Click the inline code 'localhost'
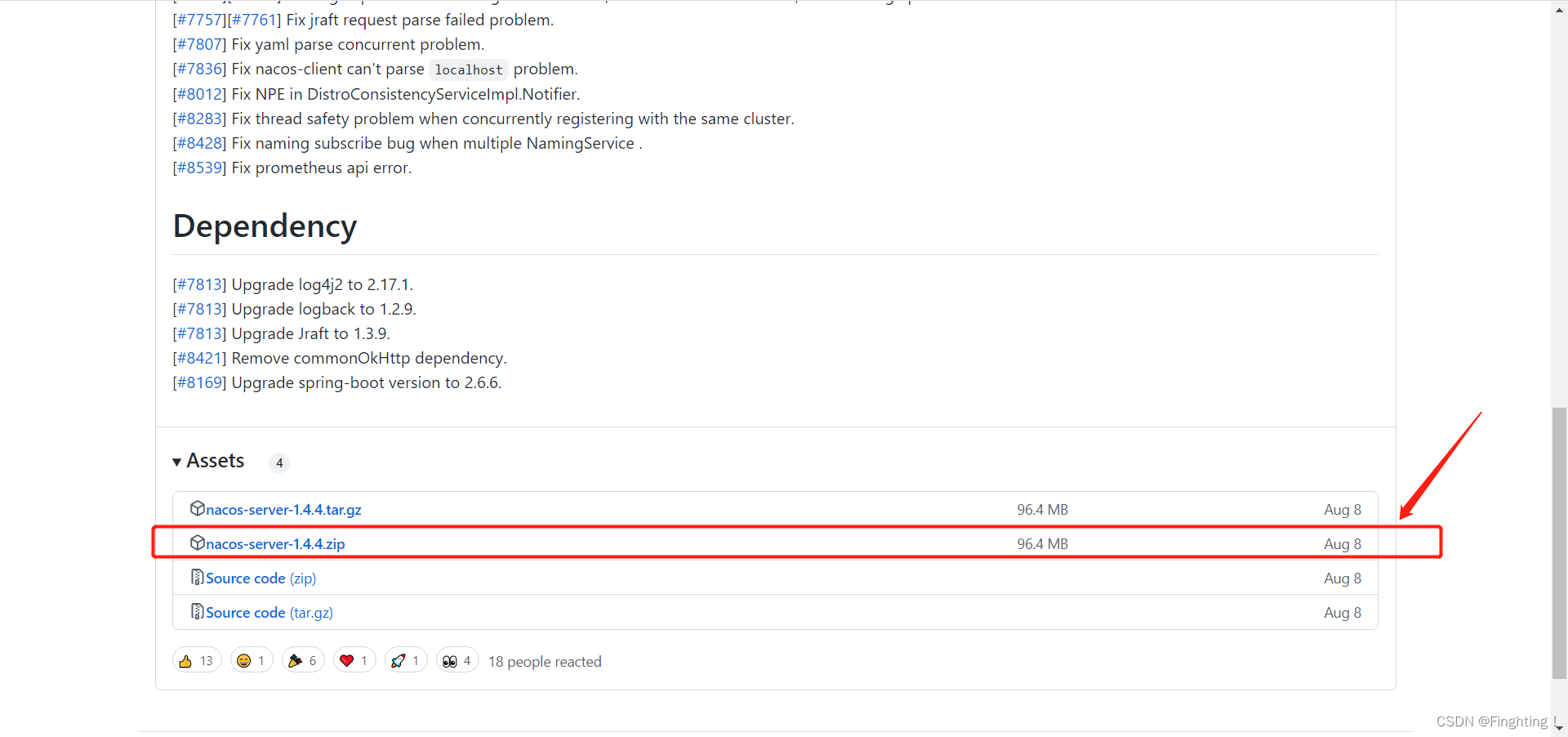This screenshot has height=737, width=1568. [x=469, y=69]
